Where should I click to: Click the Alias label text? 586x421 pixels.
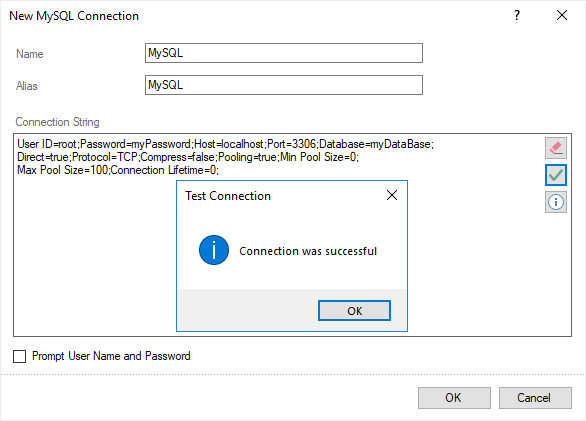pyautogui.click(x=27, y=86)
